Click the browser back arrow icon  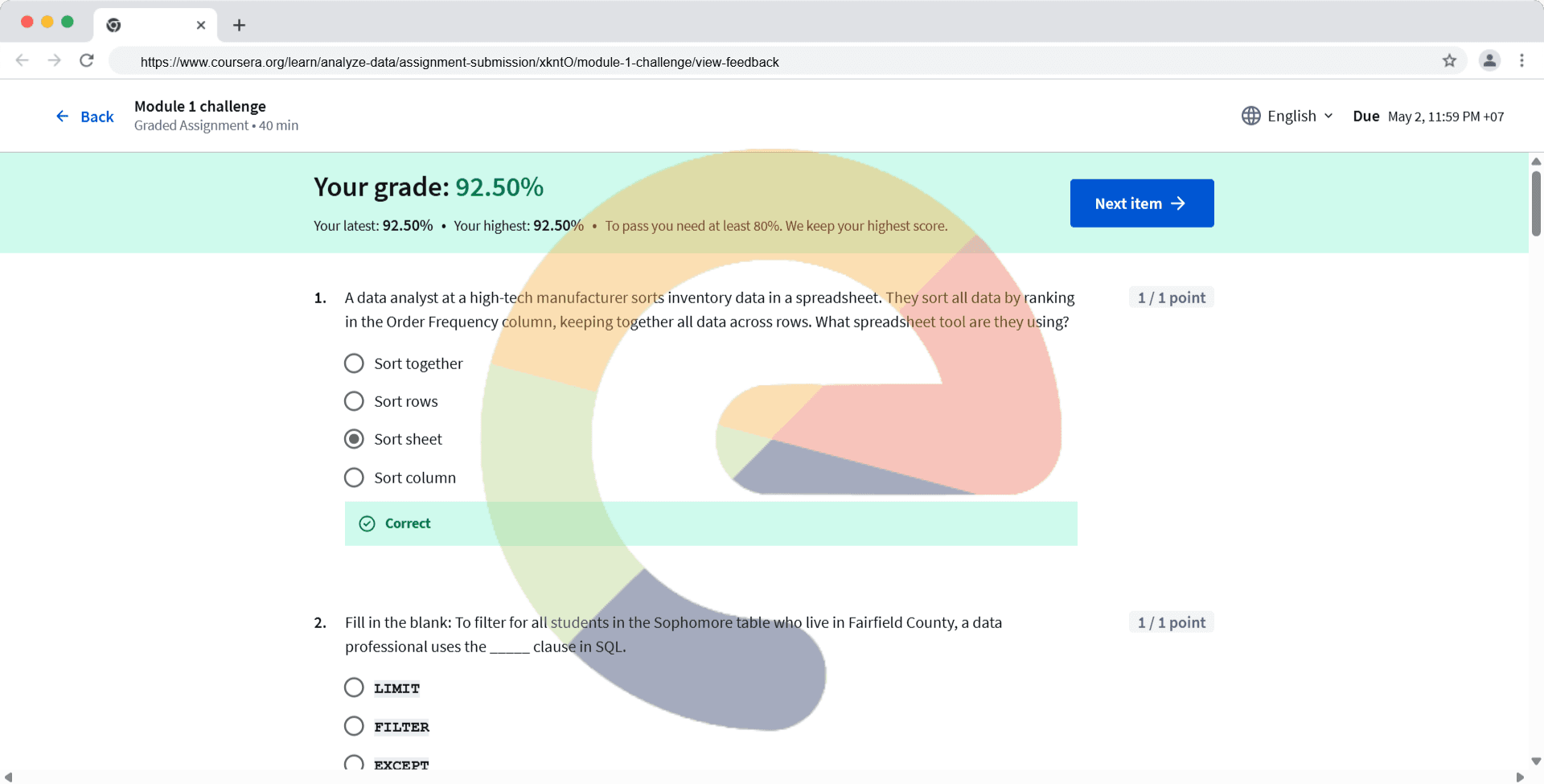coord(23,60)
